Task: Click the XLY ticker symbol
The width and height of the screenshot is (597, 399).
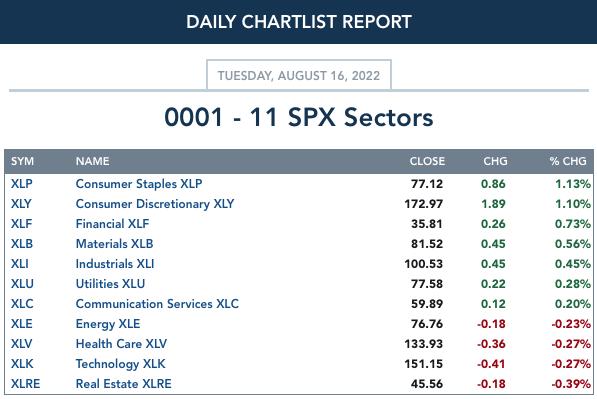Action: [21, 204]
